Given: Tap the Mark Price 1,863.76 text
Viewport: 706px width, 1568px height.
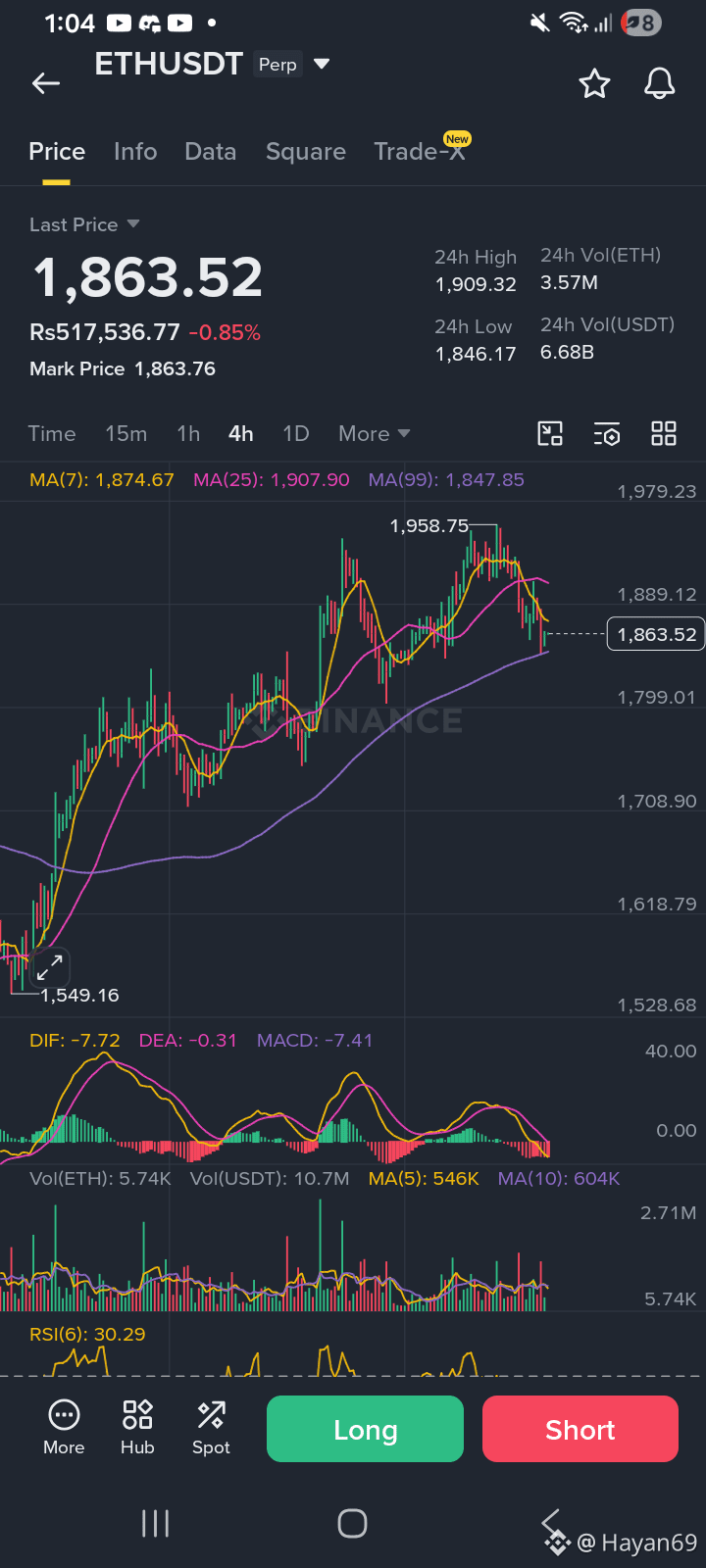Looking at the screenshot, I should coord(123,369).
